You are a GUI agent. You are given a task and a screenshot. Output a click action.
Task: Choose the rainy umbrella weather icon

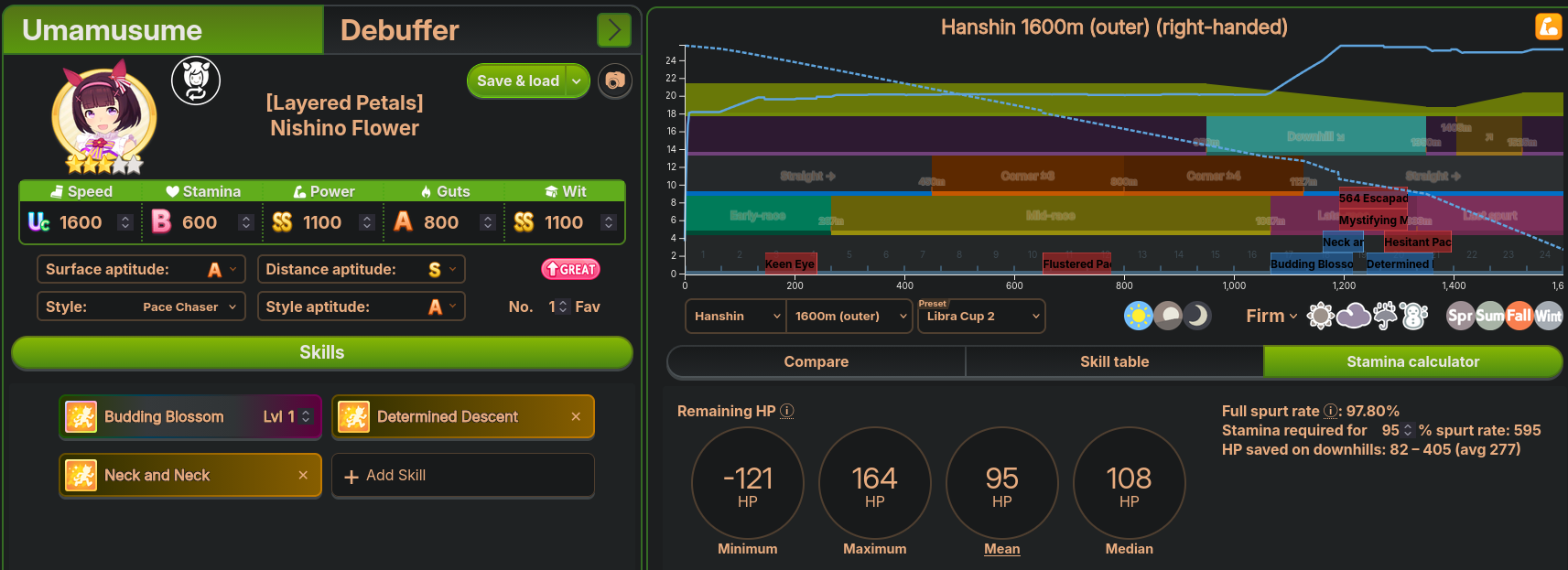coord(1386,317)
